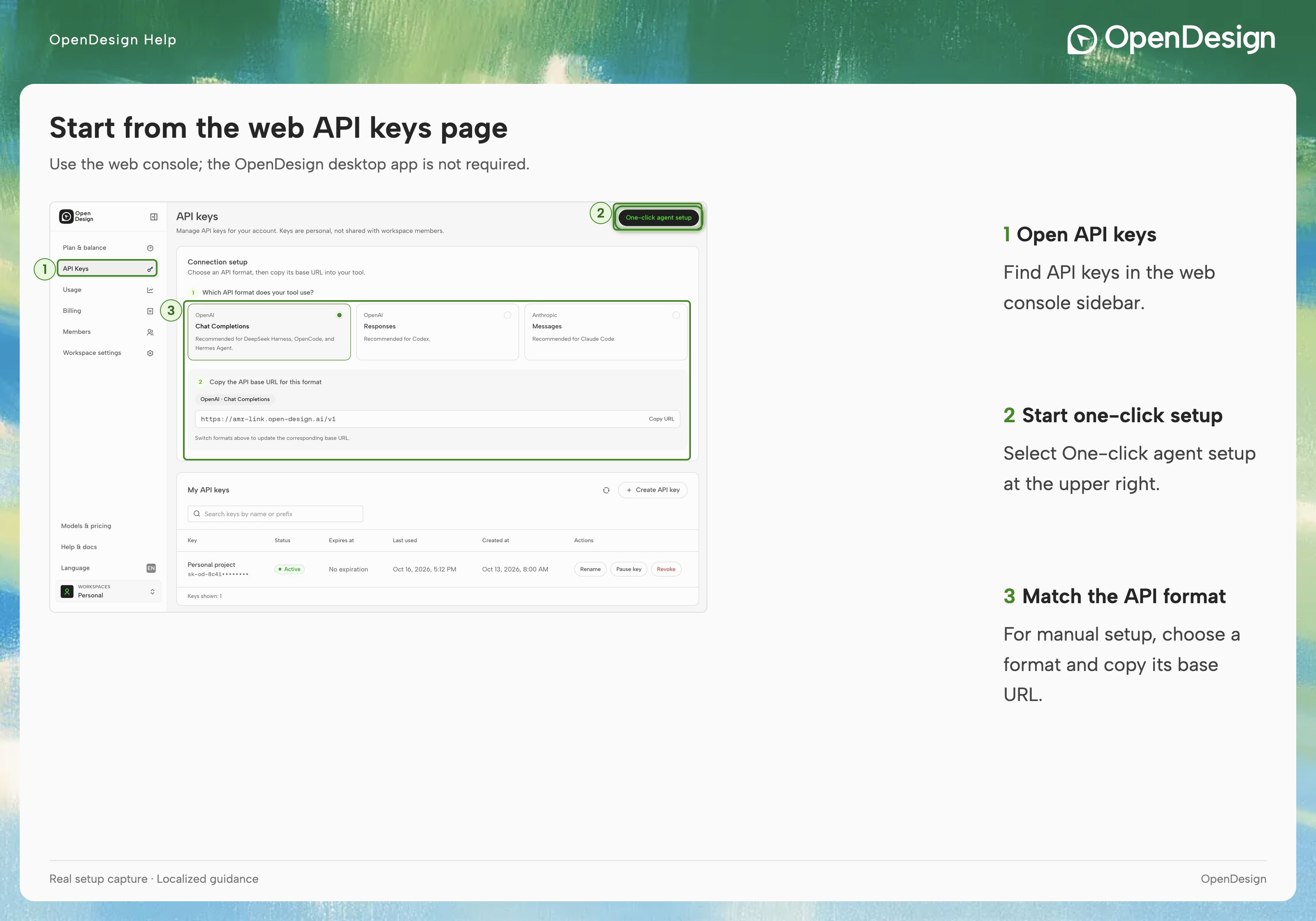Click the 'No expiration' cell
The image size is (1316, 921).
click(x=348, y=569)
